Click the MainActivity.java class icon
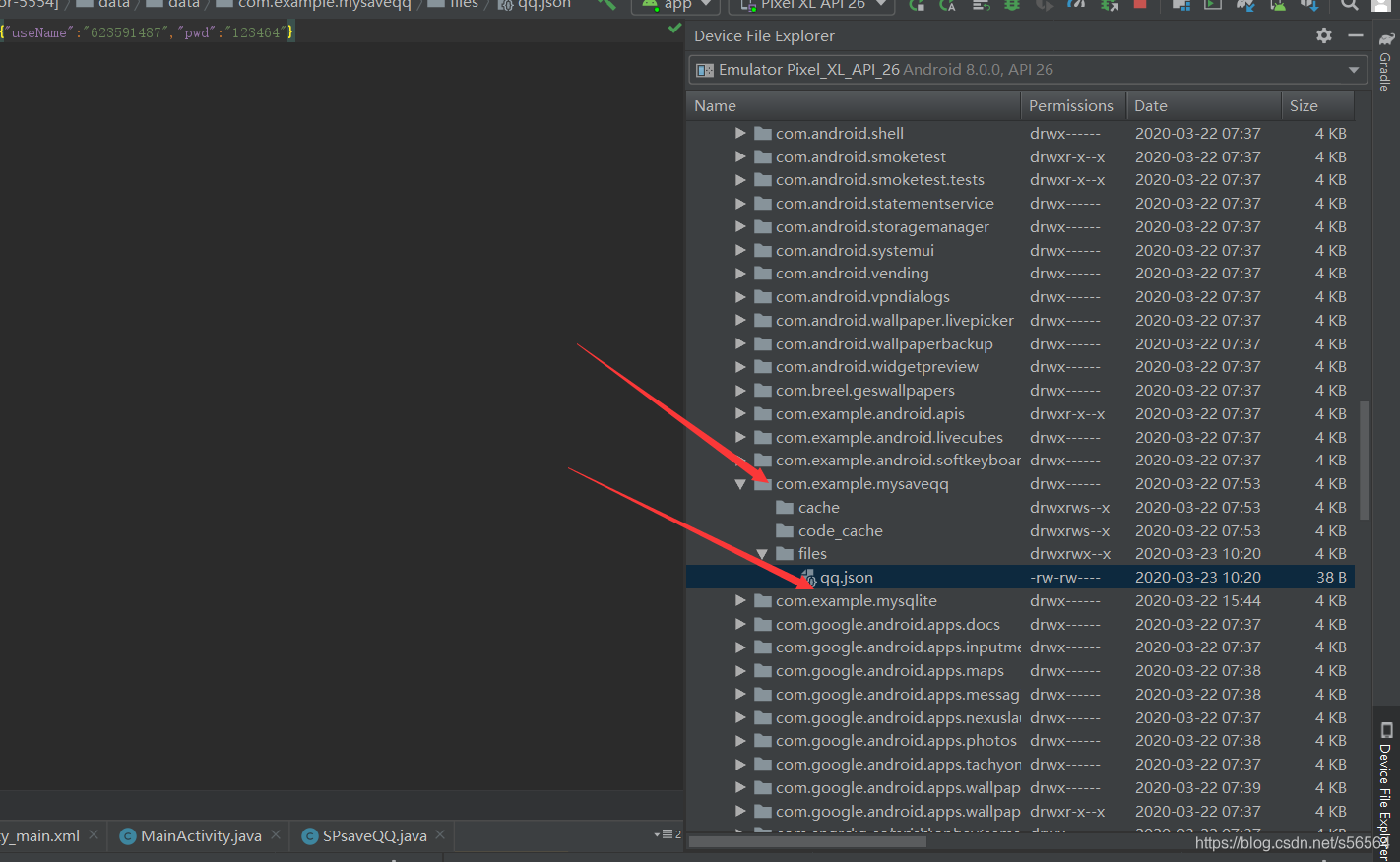The height and width of the screenshot is (862, 1400). click(128, 836)
